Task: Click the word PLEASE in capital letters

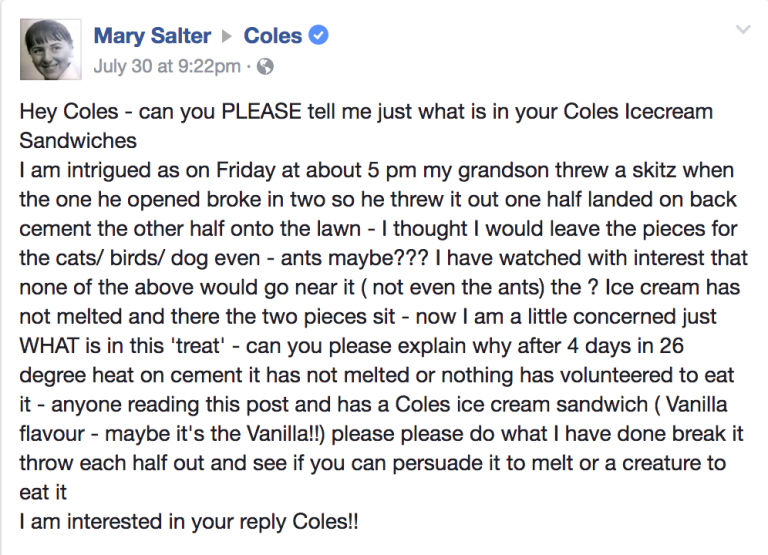Action: click(262, 111)
